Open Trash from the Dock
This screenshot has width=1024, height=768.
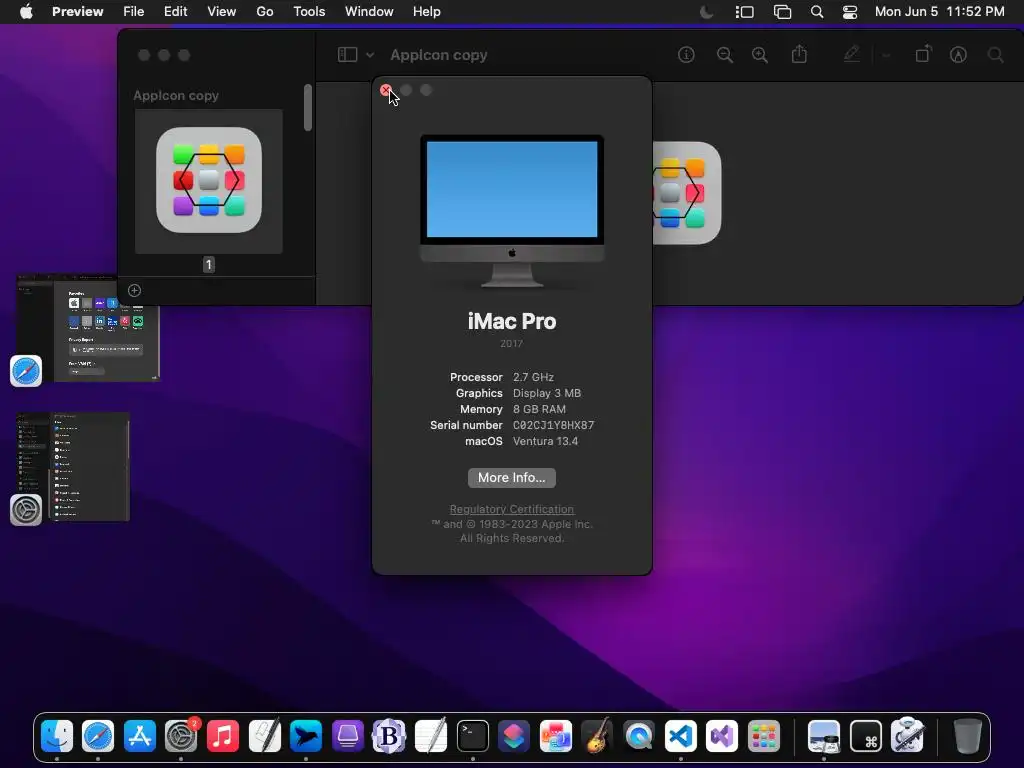[967, 736]
